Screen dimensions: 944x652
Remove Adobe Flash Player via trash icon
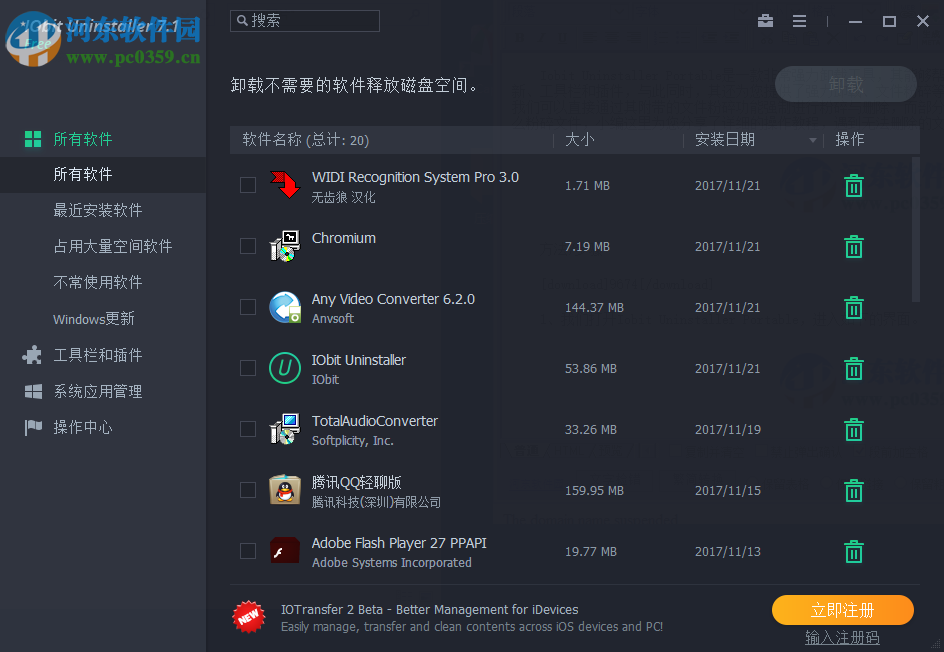click(x=853, y=551)
